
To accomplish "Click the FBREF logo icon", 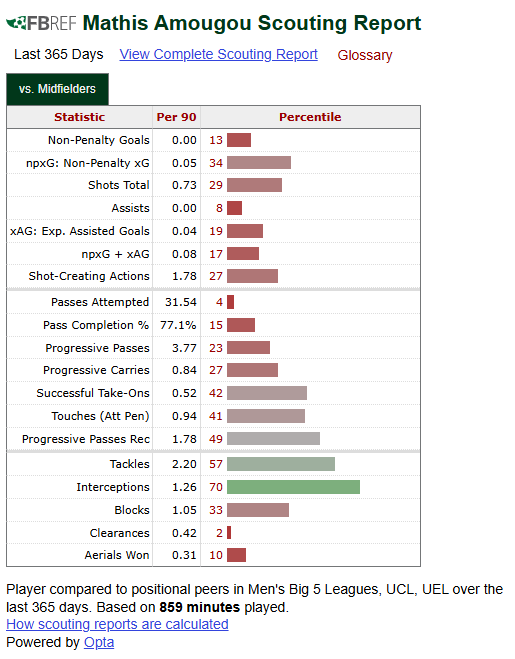I will click(41, 23).
